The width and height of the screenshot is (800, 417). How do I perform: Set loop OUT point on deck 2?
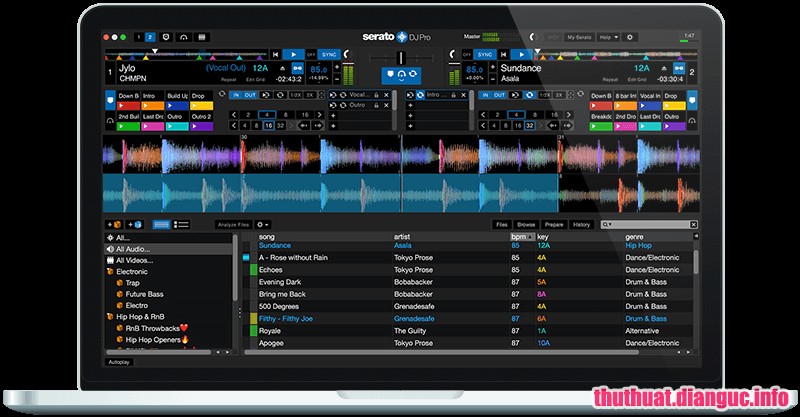click(x=499, y=95)
